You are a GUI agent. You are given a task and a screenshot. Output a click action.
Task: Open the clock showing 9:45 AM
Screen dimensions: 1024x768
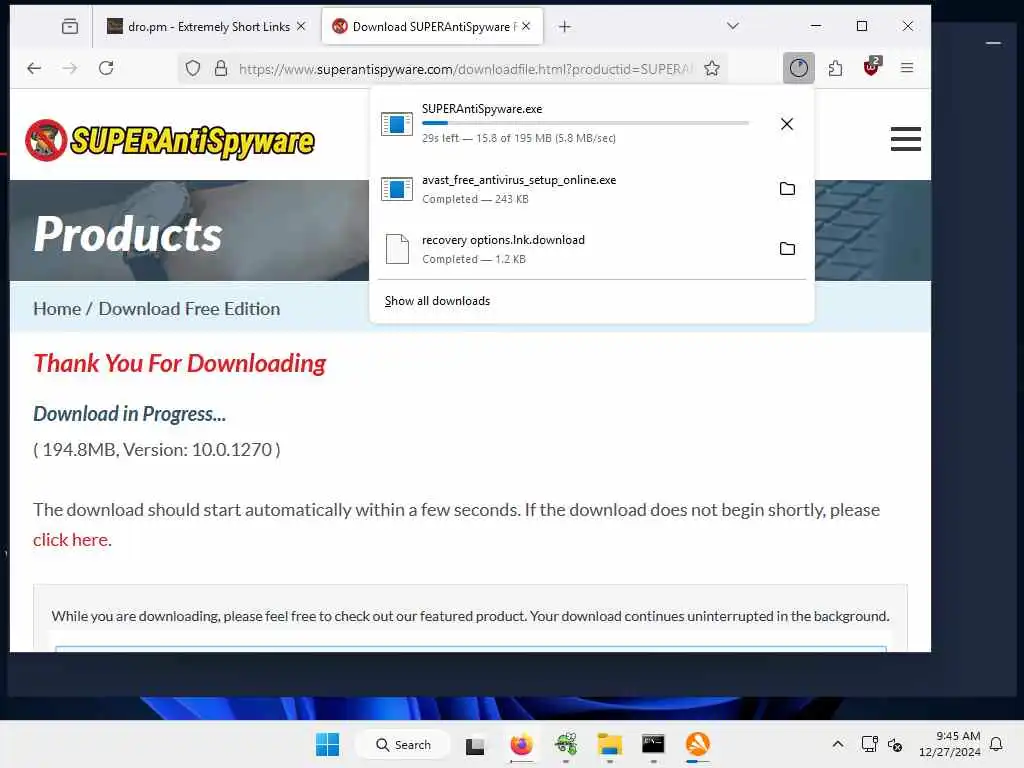tap(950, 744)
